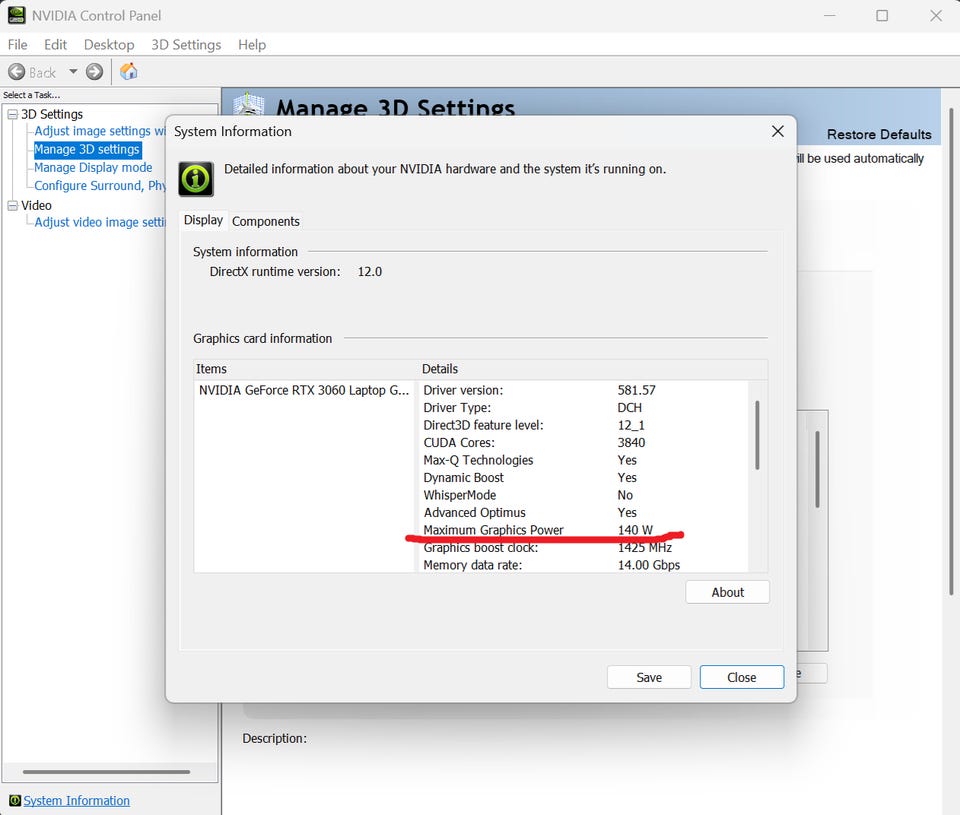The image size is (960, 815).
Task: Click the Home icon in toolbar
Action: (x=129, y=72)
